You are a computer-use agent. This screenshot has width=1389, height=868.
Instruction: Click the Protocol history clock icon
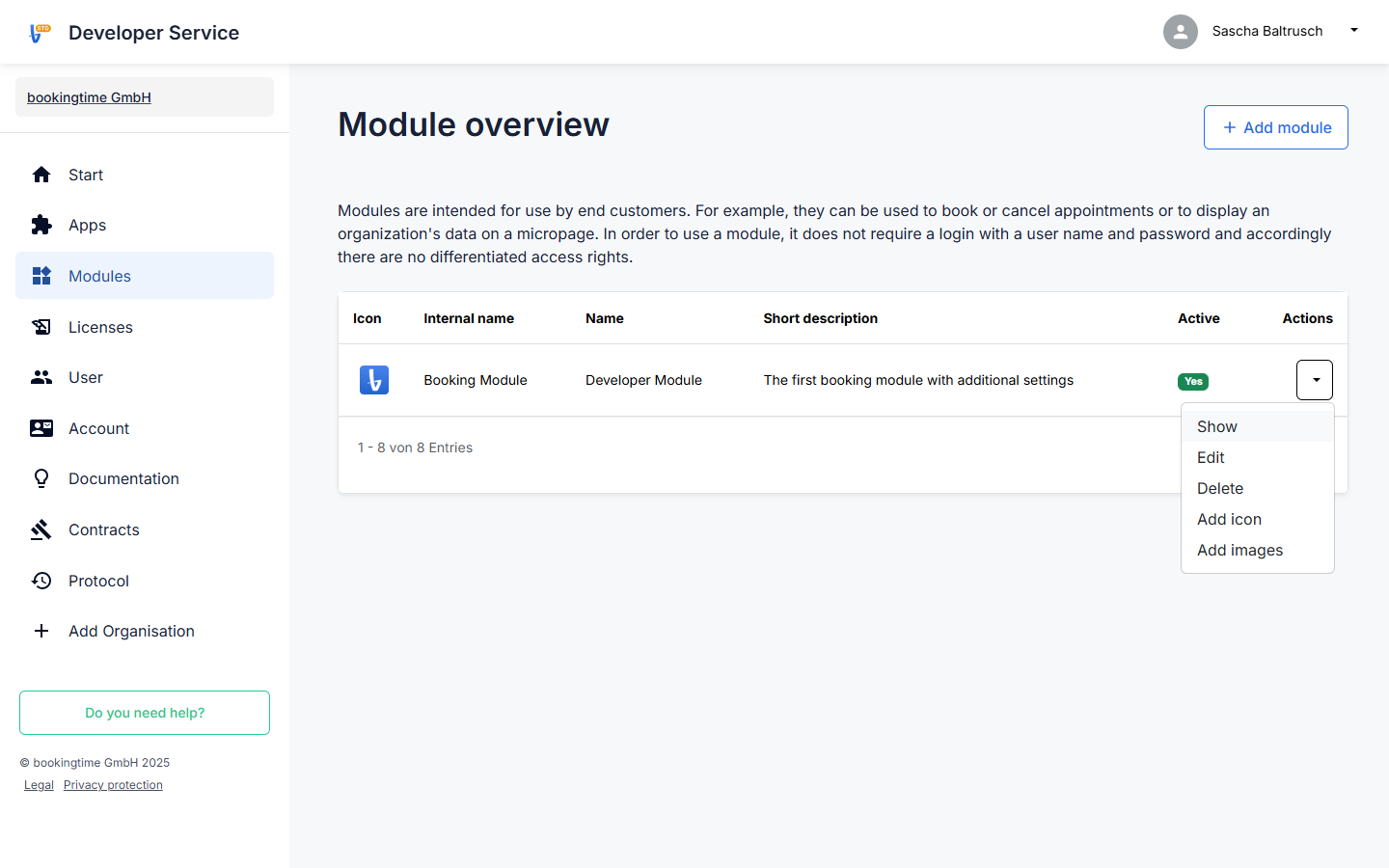[x=41, y=581]
